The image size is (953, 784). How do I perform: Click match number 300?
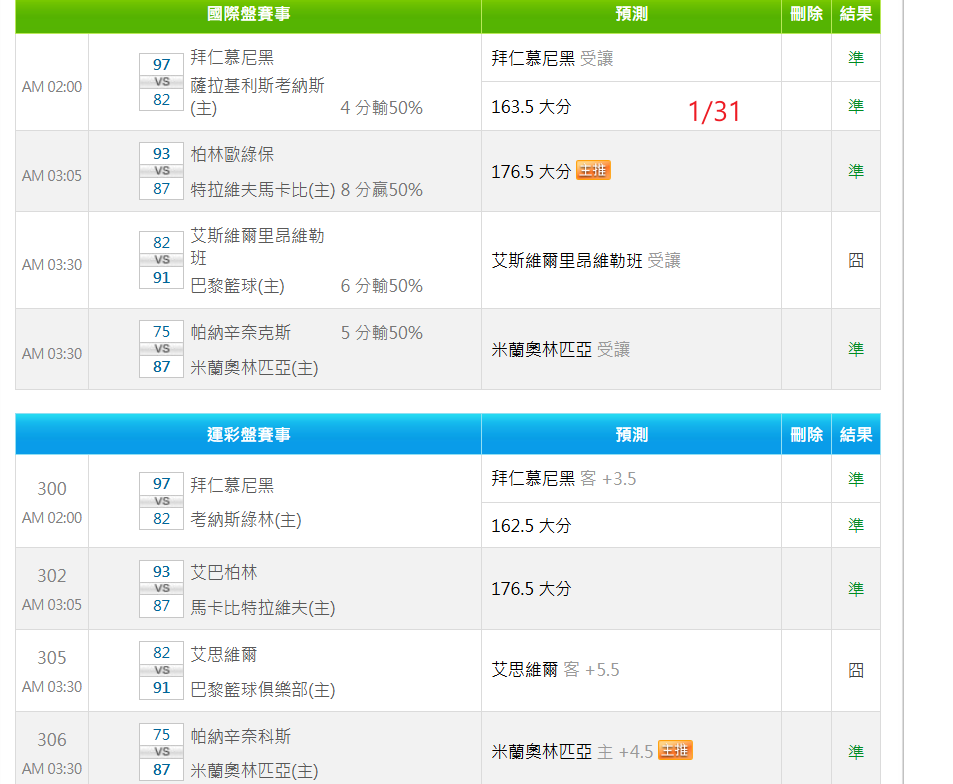tap(52, 489)
